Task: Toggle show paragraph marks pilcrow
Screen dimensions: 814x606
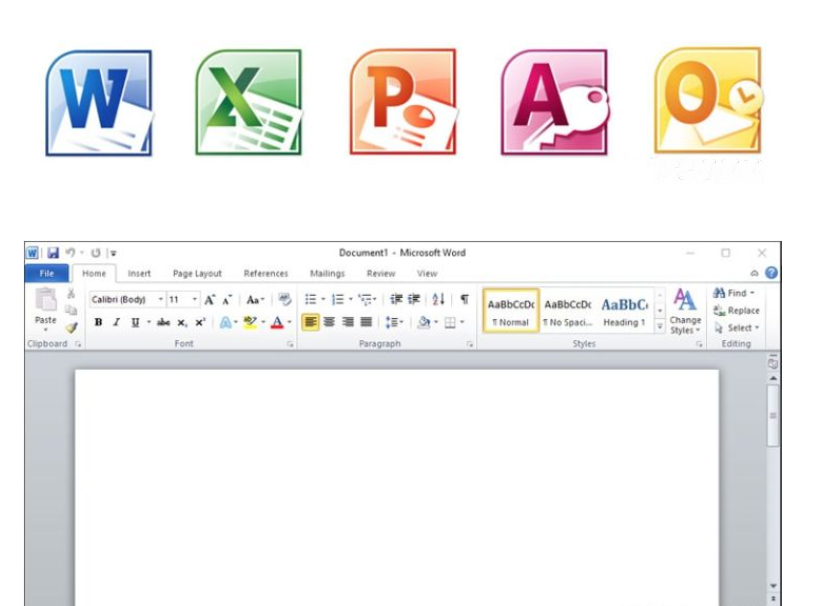Action: click(x=464, y=299)
